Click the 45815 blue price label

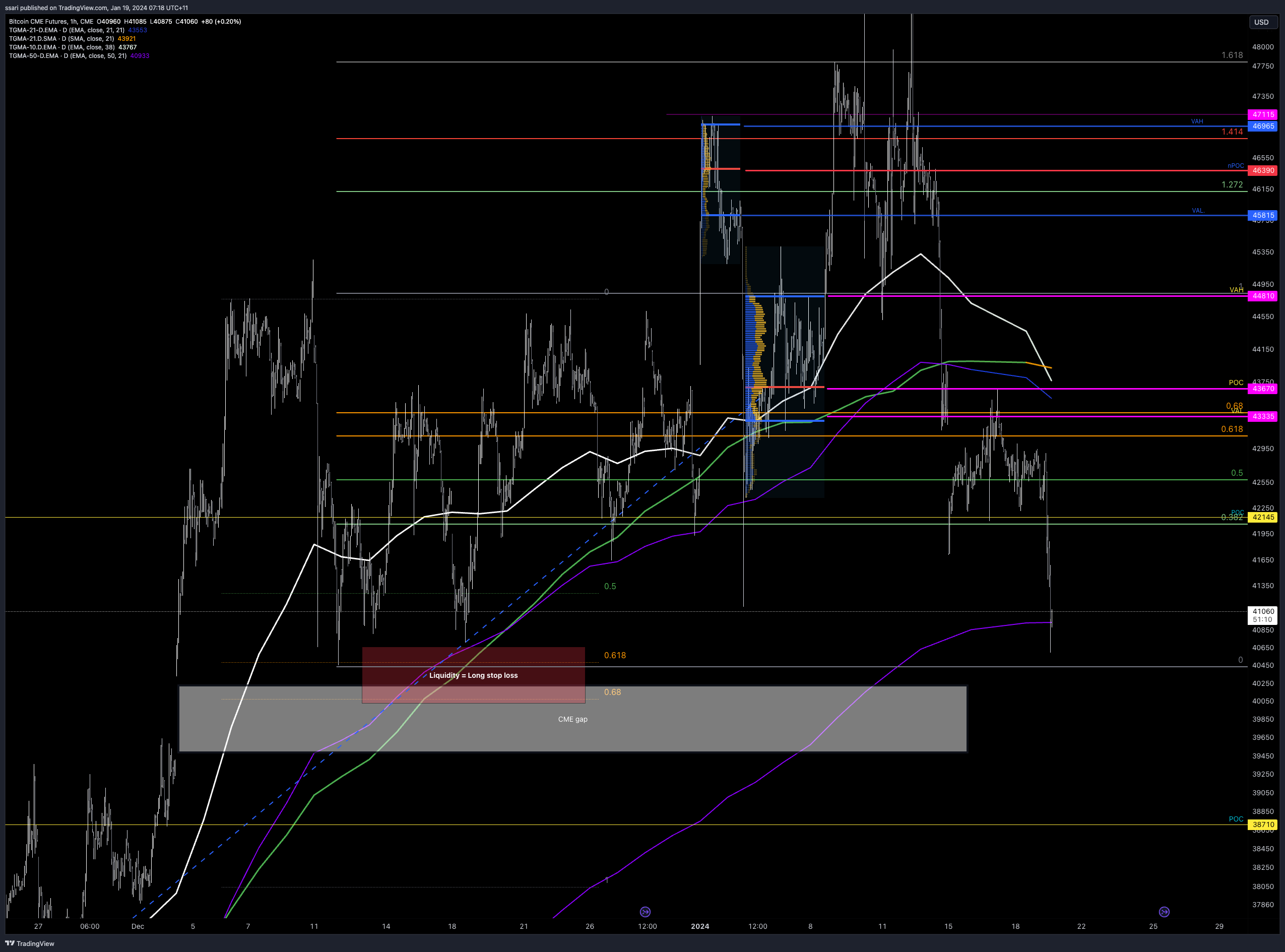pos(1263,216)
